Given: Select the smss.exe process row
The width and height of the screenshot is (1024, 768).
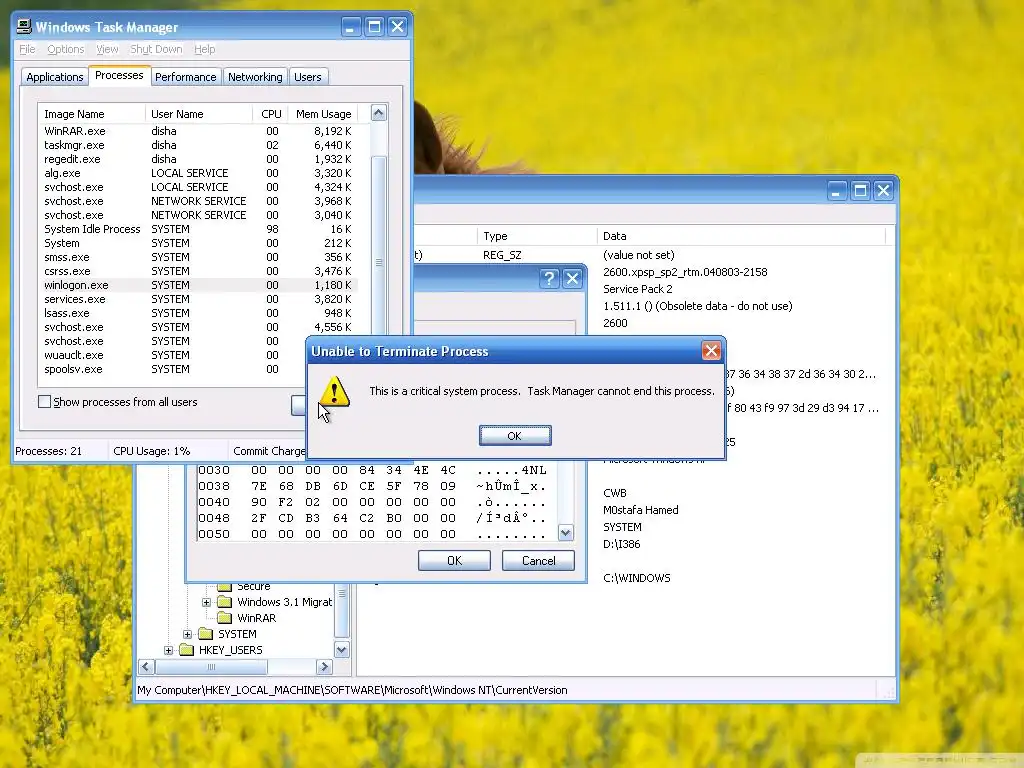Looking at the screenshot, I should [x=198, y=257].
